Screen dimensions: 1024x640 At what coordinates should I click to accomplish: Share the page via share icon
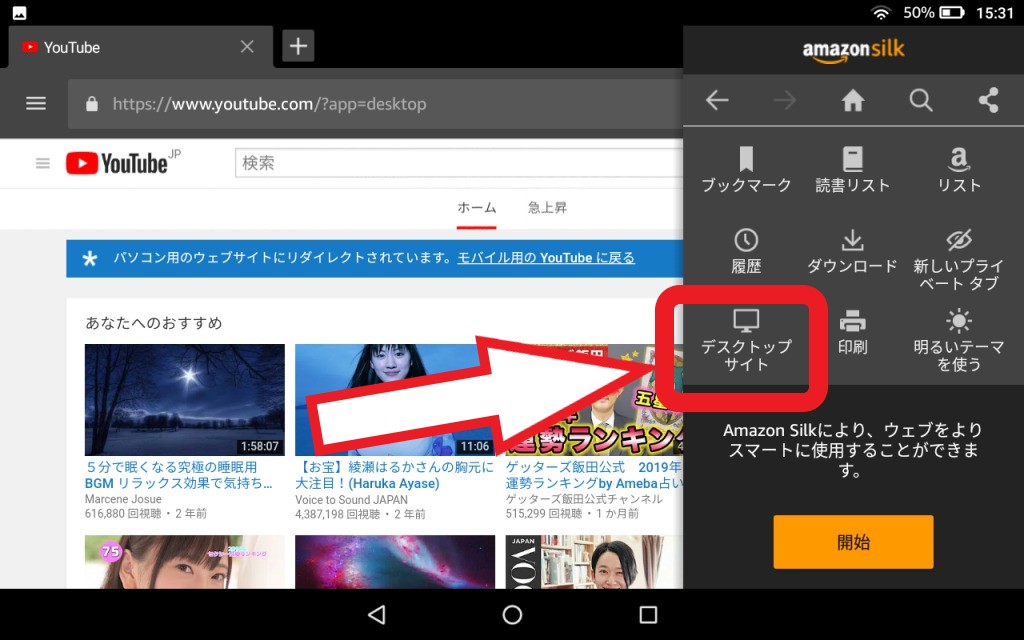pyautogui.click(x=989, y=100)
